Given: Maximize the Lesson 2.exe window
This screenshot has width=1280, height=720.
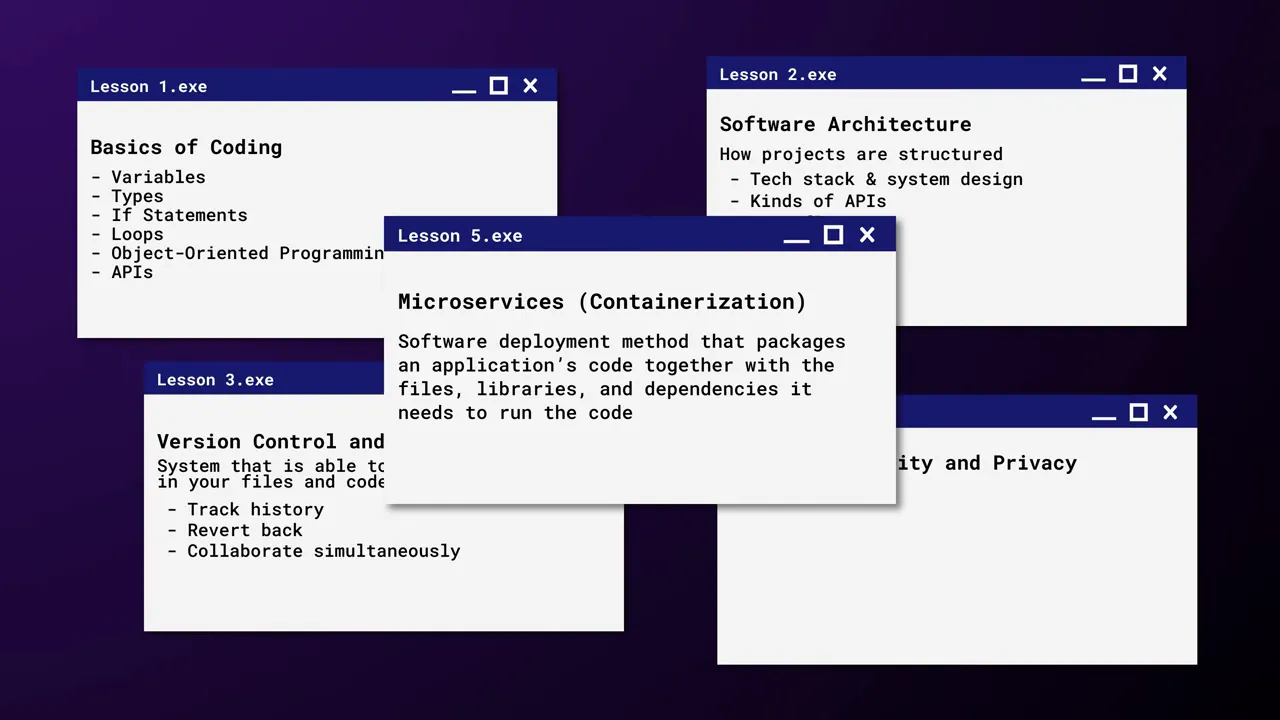Looking at the screenshot, I should [1127, 74].
